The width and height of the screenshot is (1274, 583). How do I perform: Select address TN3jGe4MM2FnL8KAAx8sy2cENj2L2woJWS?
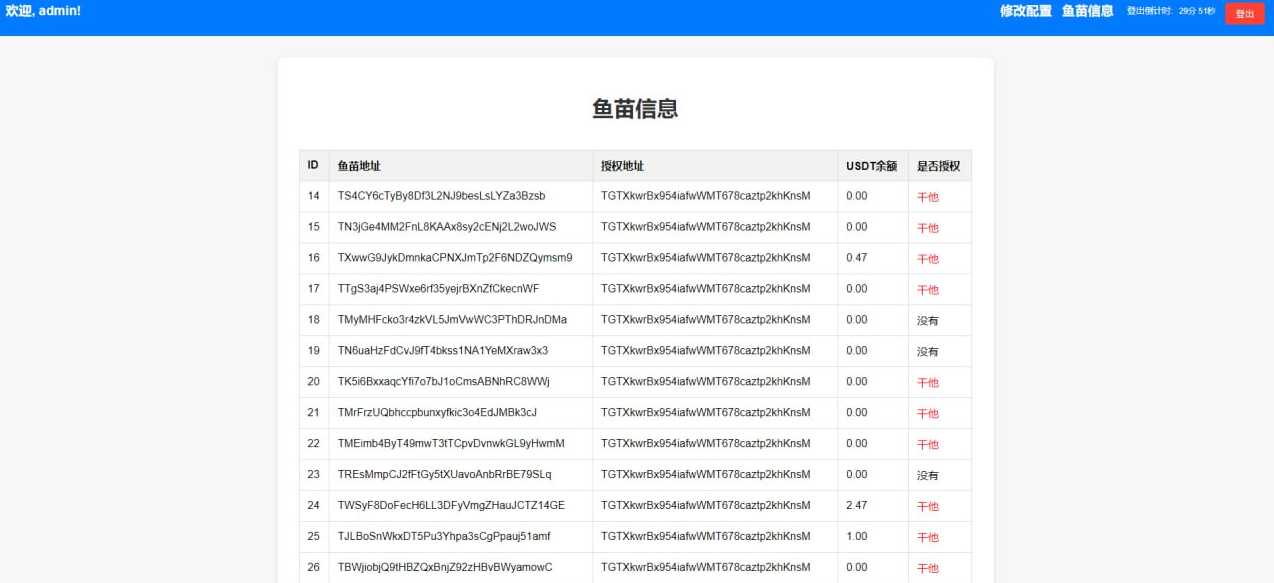click(x=447, y=227)
